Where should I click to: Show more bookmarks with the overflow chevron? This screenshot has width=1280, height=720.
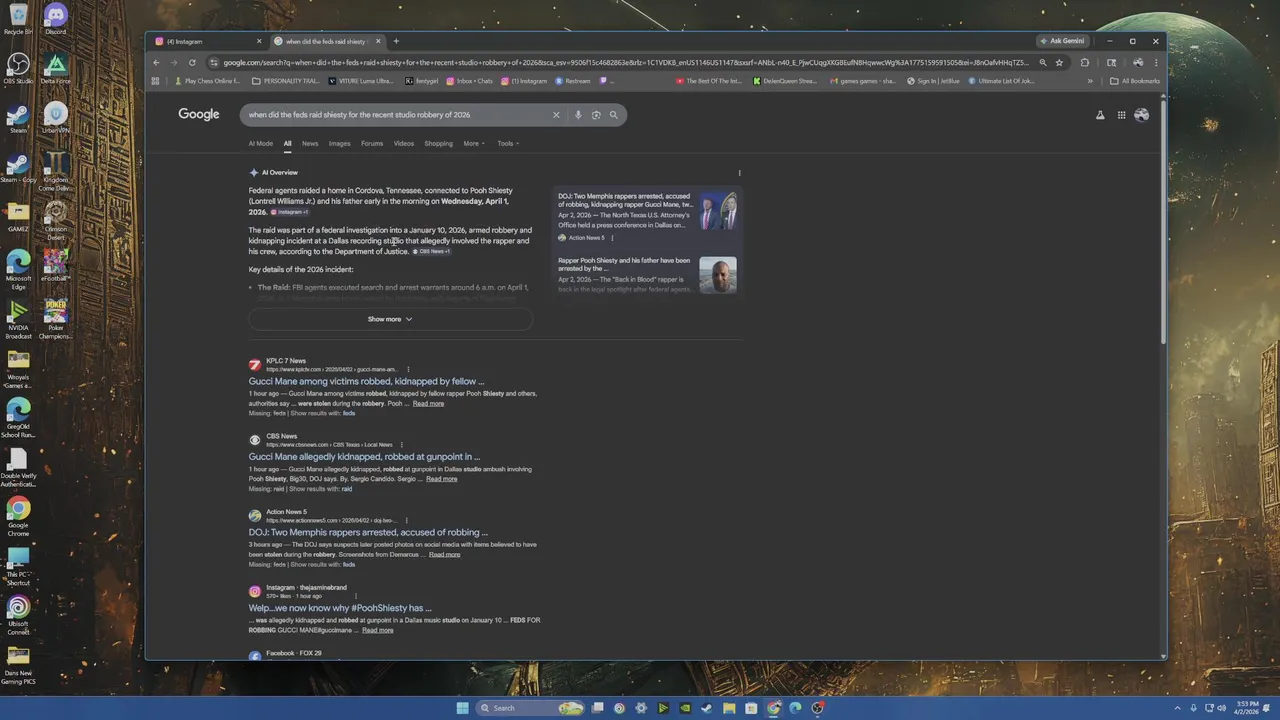(x=1090, y=81)
